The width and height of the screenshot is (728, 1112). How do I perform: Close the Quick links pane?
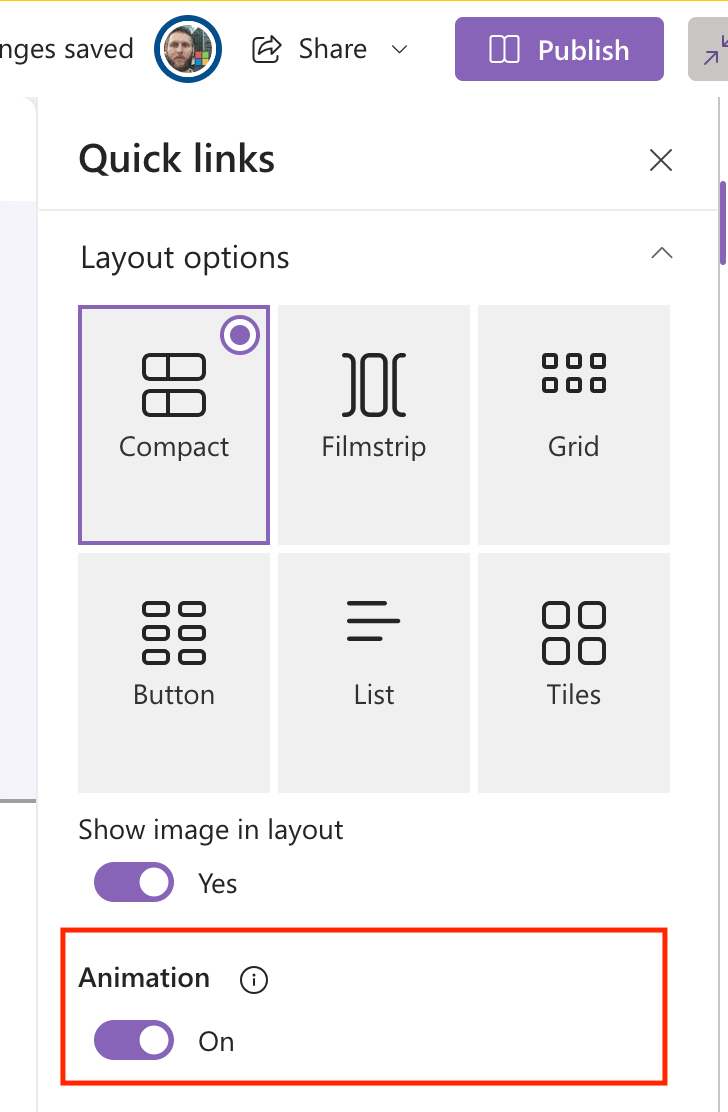pyautogui.click(x=661, y=160)
